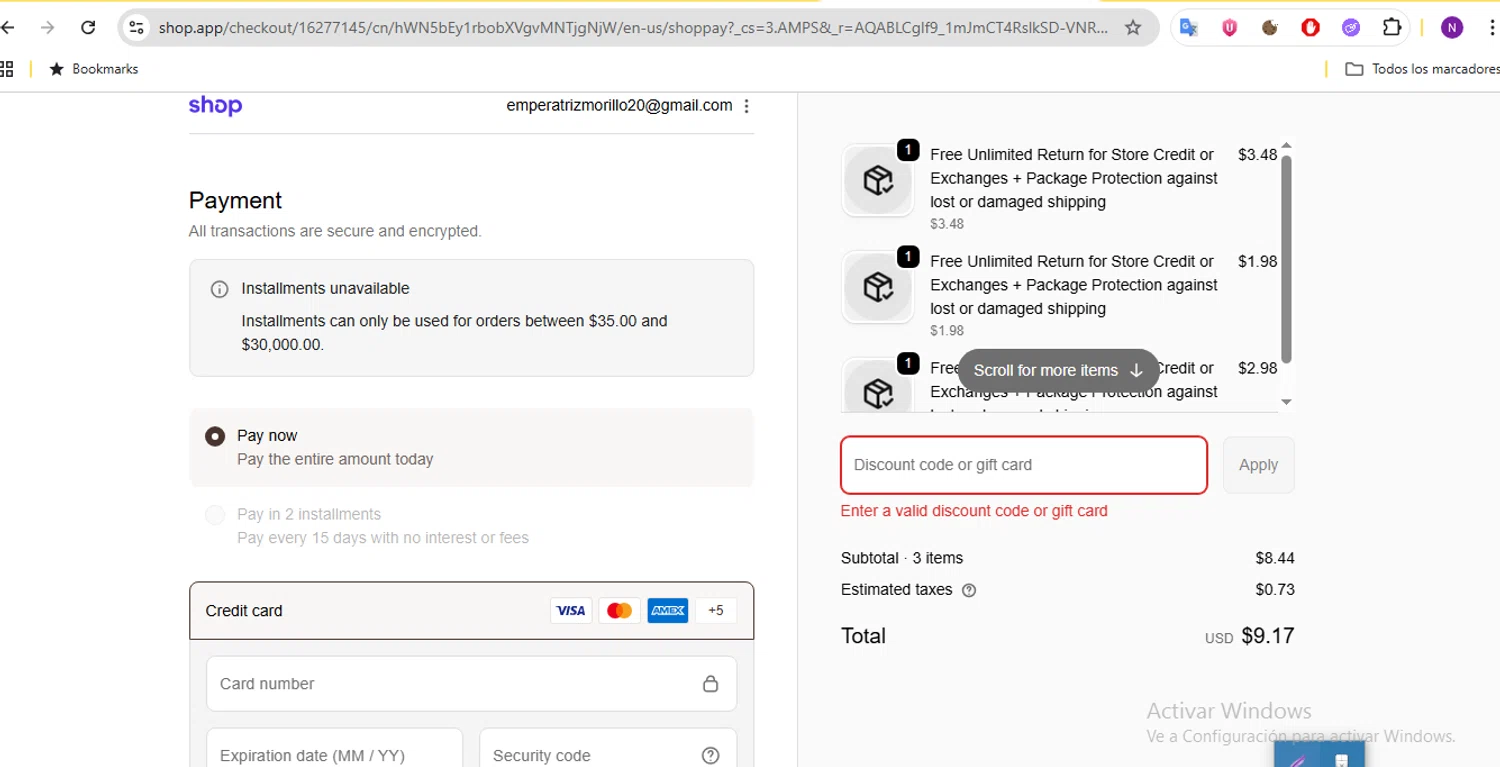
Task: Select the Pay now option
Action: point(471,447)
